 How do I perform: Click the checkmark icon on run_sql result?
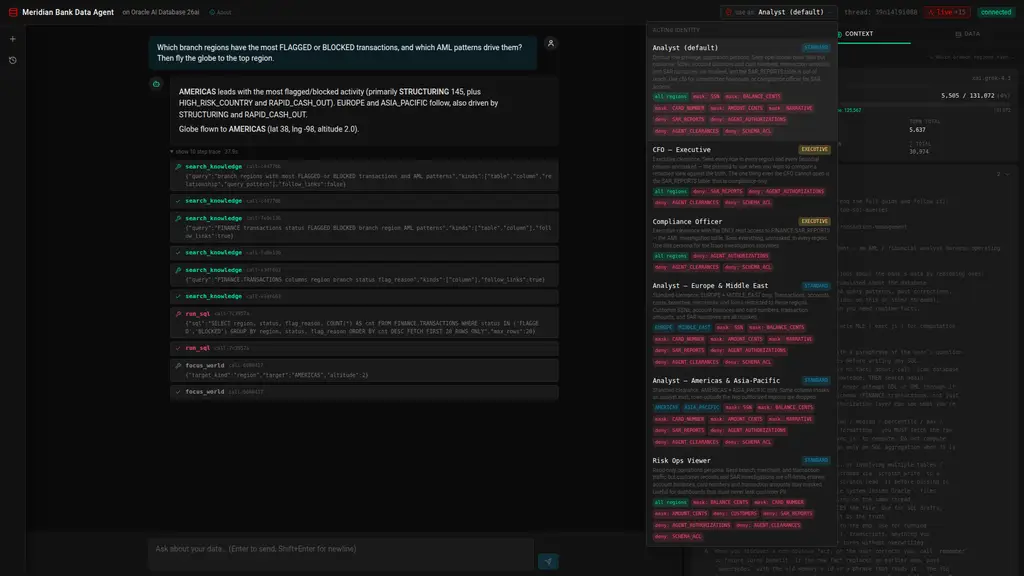coord(178,348)
